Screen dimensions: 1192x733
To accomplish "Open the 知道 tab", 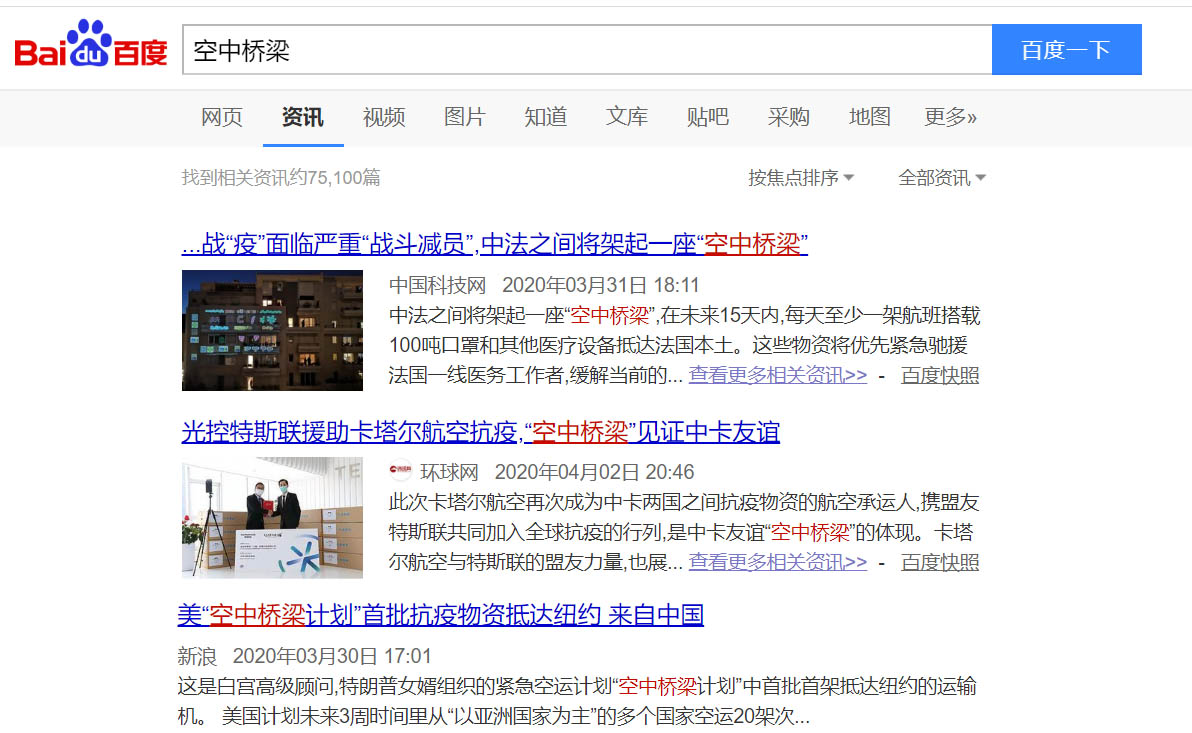I will tap(546, 117).
